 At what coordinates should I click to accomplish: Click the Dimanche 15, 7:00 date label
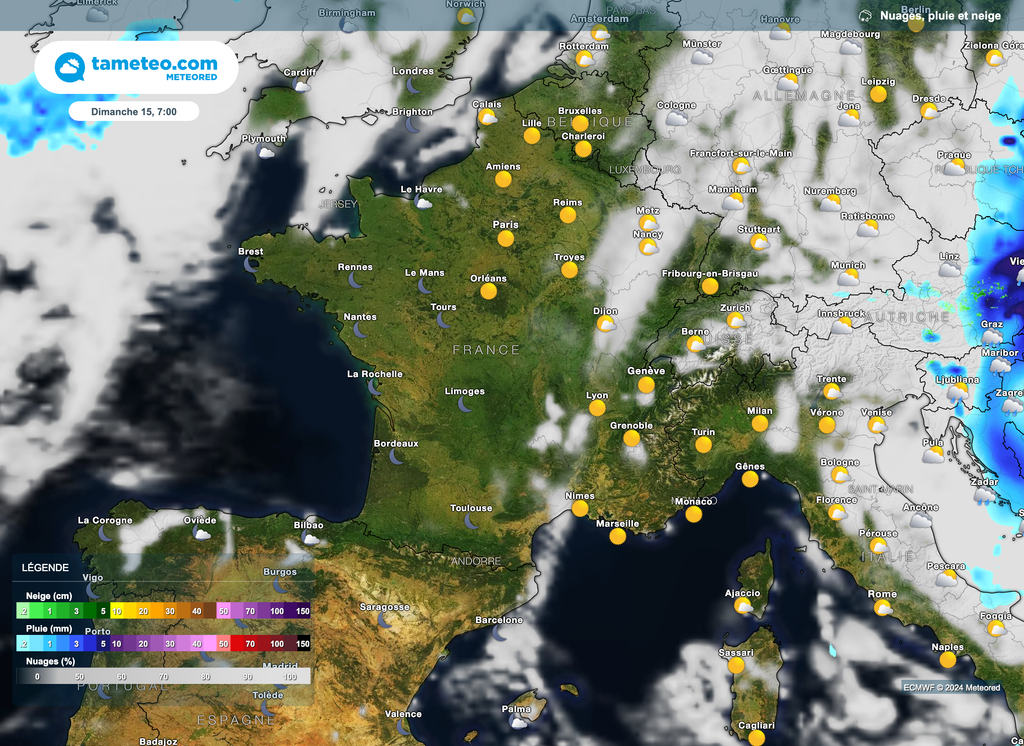tap(134, 112)
